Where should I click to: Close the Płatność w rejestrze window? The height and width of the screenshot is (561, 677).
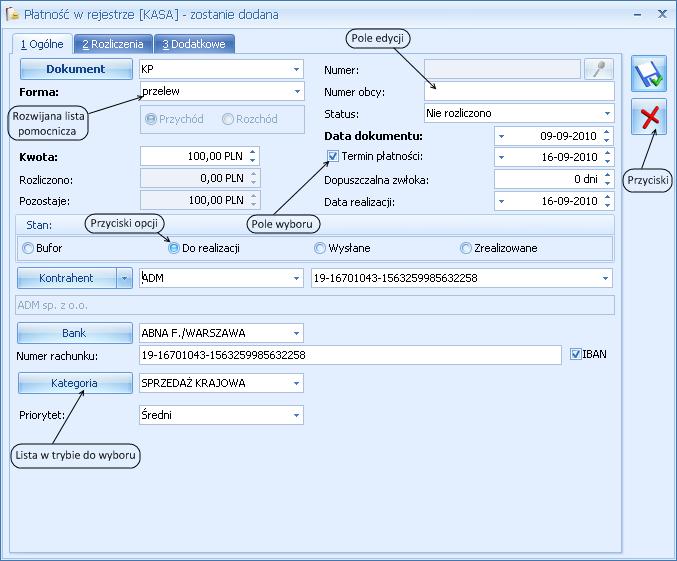pos(662,14)
